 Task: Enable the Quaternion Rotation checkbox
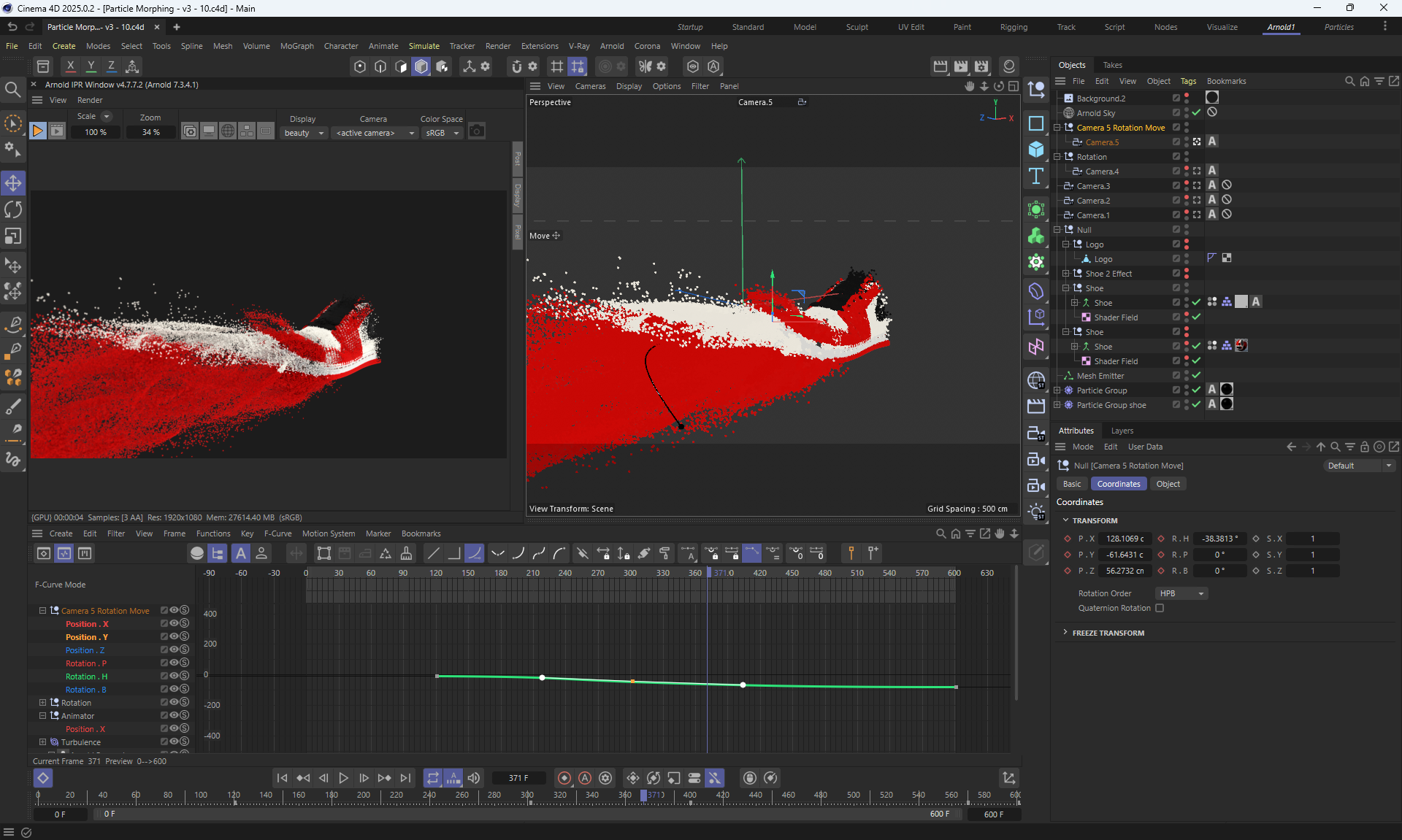point(1160,608)
